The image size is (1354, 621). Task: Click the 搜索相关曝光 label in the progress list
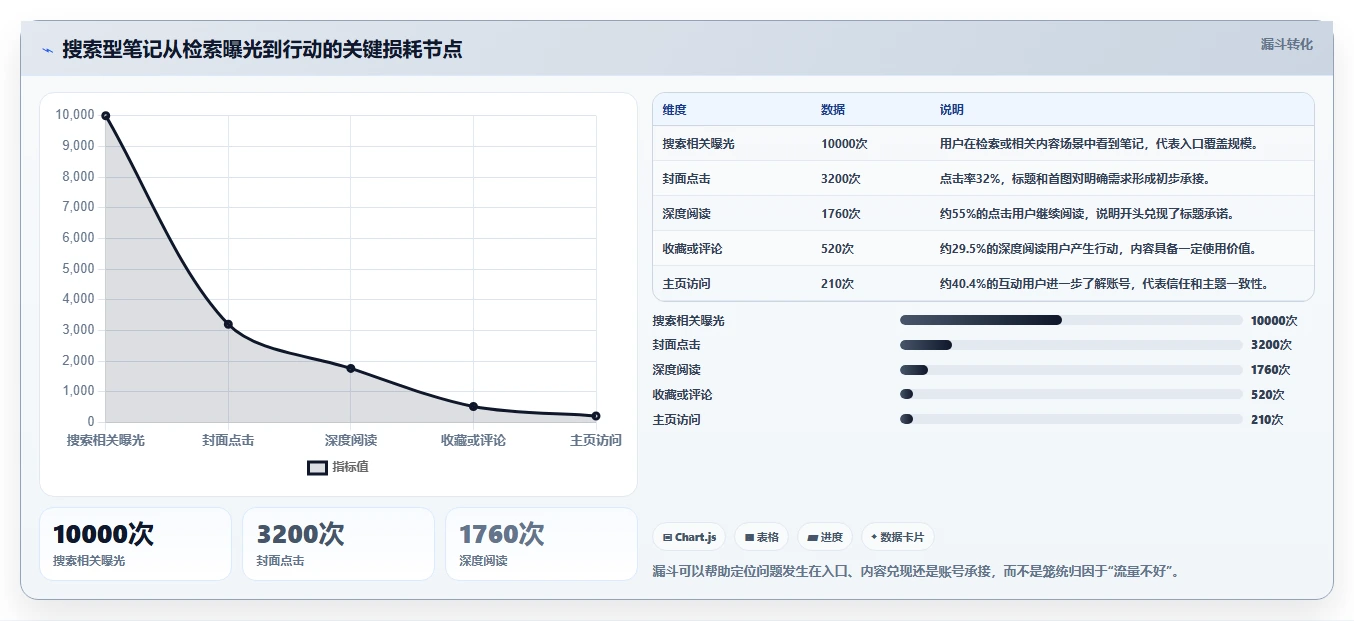click(688, 321)
